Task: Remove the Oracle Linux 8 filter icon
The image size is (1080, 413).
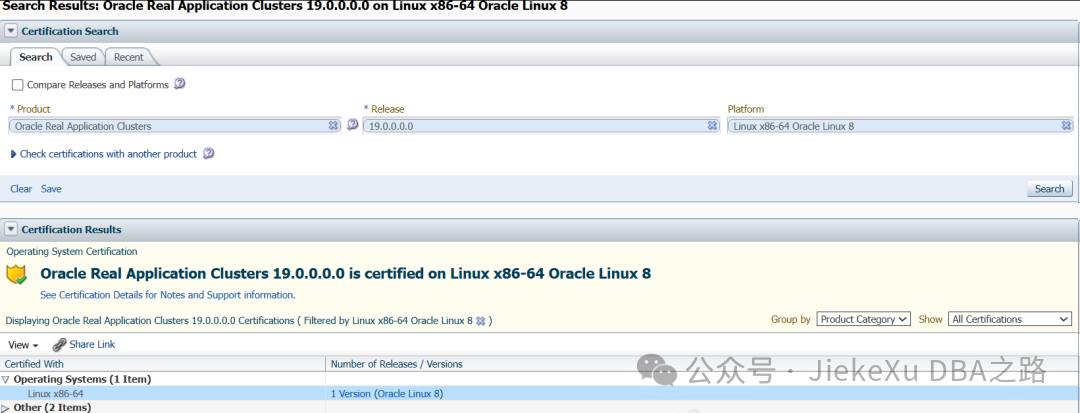Action: 481,321
